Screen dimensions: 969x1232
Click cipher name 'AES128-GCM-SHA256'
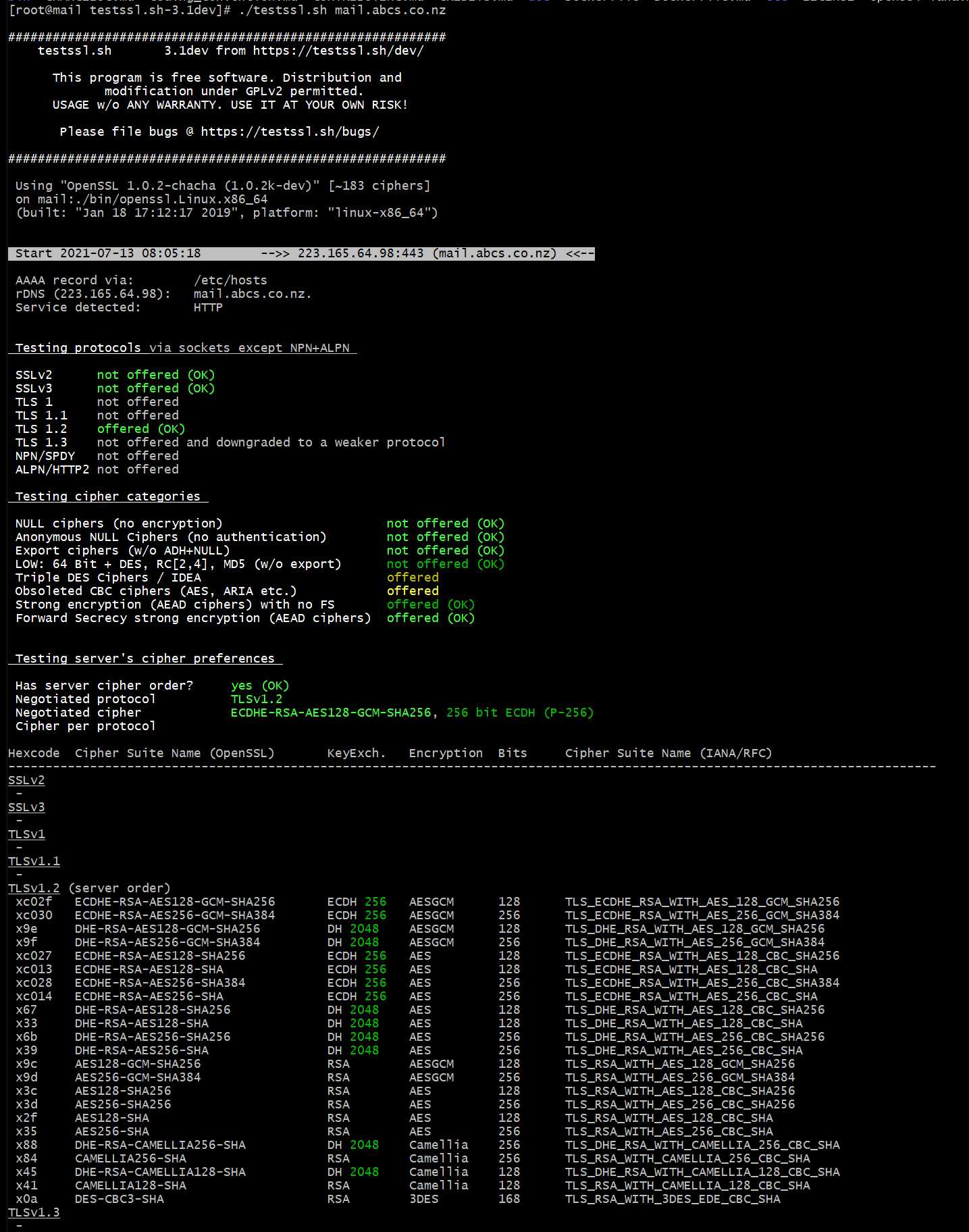point(138,1064)
